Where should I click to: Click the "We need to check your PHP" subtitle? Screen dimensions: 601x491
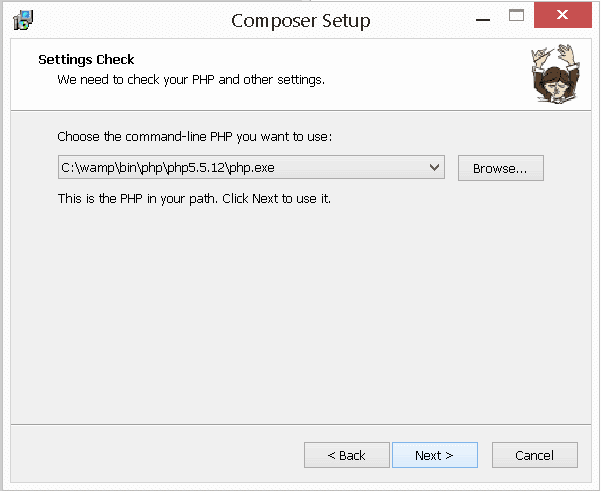[x=191, y=80]
